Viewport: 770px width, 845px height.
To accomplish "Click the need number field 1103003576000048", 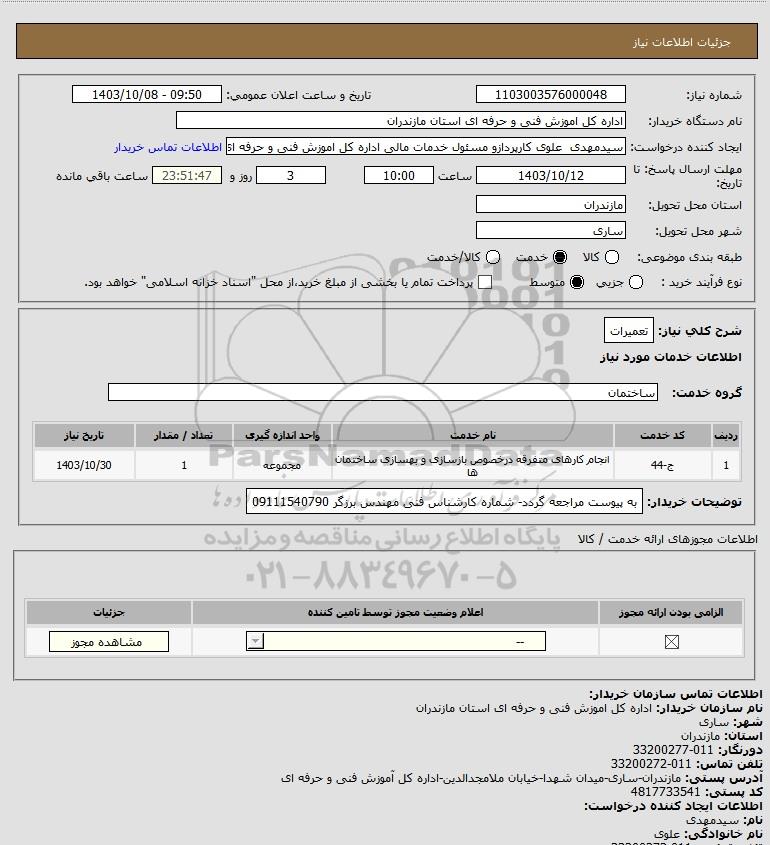I will 551,94.
